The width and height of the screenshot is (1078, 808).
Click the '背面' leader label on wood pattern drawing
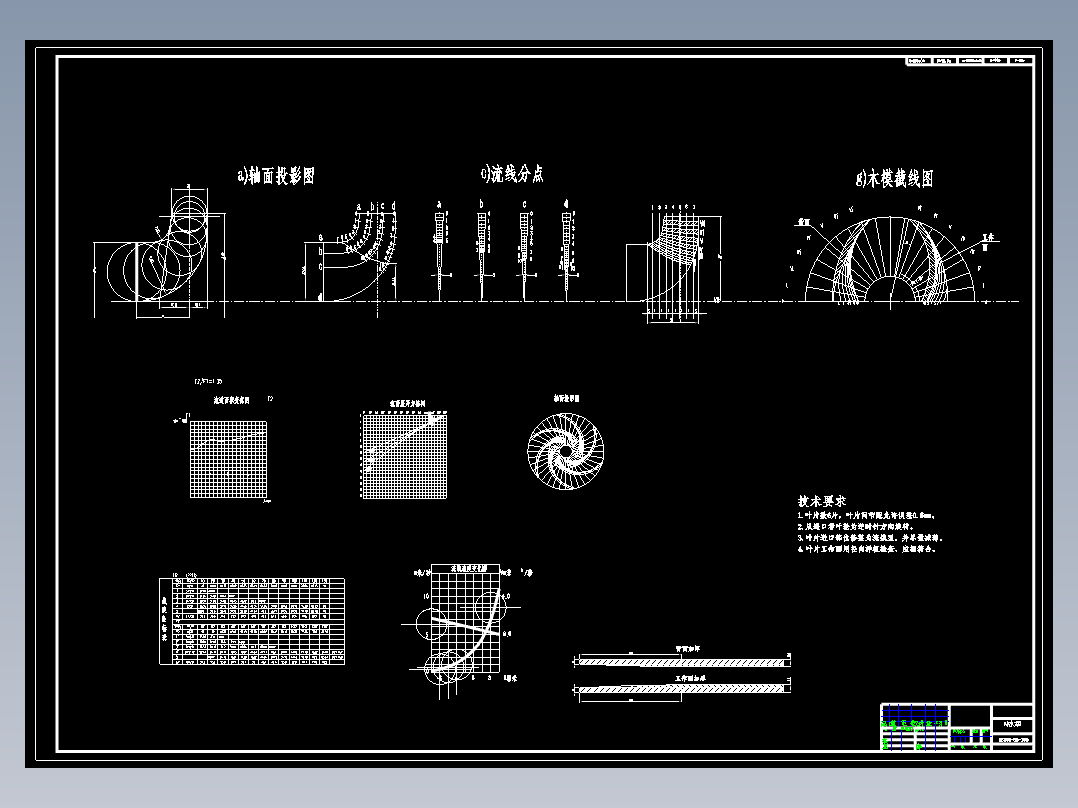coord(803,223)
